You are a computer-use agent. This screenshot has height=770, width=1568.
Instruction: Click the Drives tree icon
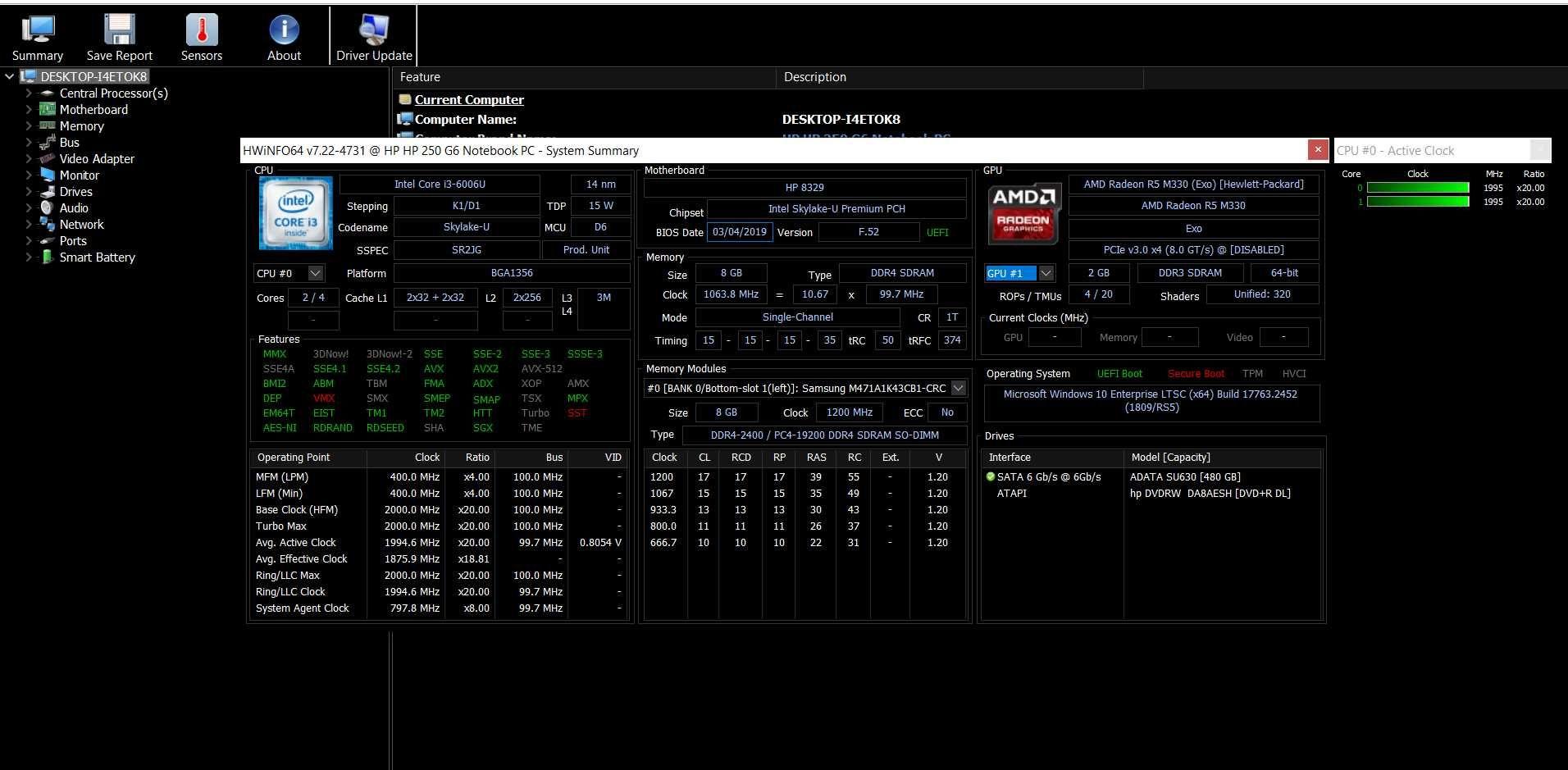click(x=48, y=191)
